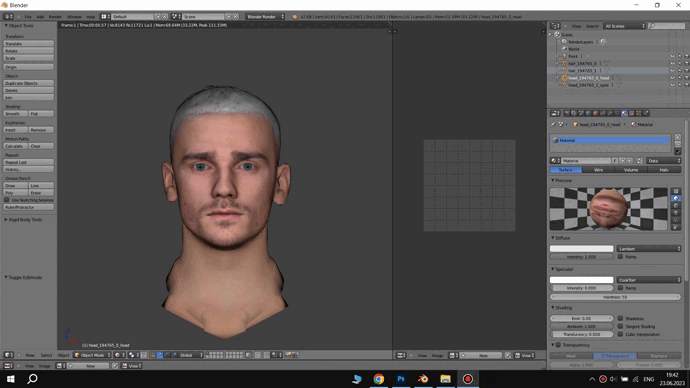Image resolution: width=690 pixels, height=388 pixels.
Task: Click the Rotate transform button
Action: click(x=29, y=51)
